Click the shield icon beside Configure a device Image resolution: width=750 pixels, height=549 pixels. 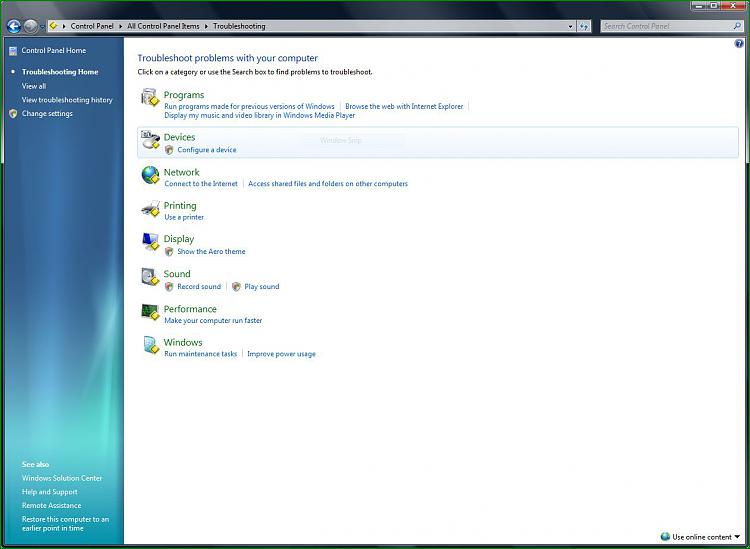coord(169,150)
